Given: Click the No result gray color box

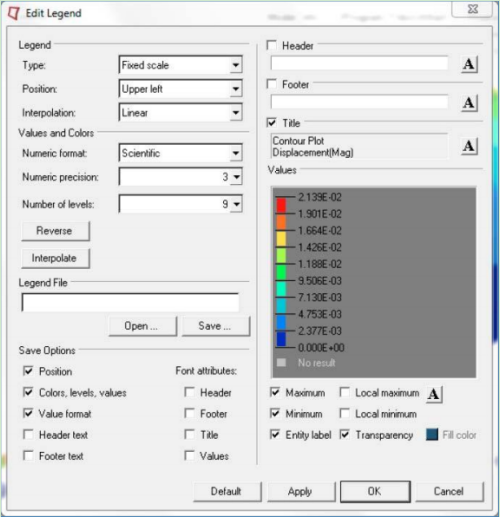Looking at the screenshot, I should pos(281,362).
